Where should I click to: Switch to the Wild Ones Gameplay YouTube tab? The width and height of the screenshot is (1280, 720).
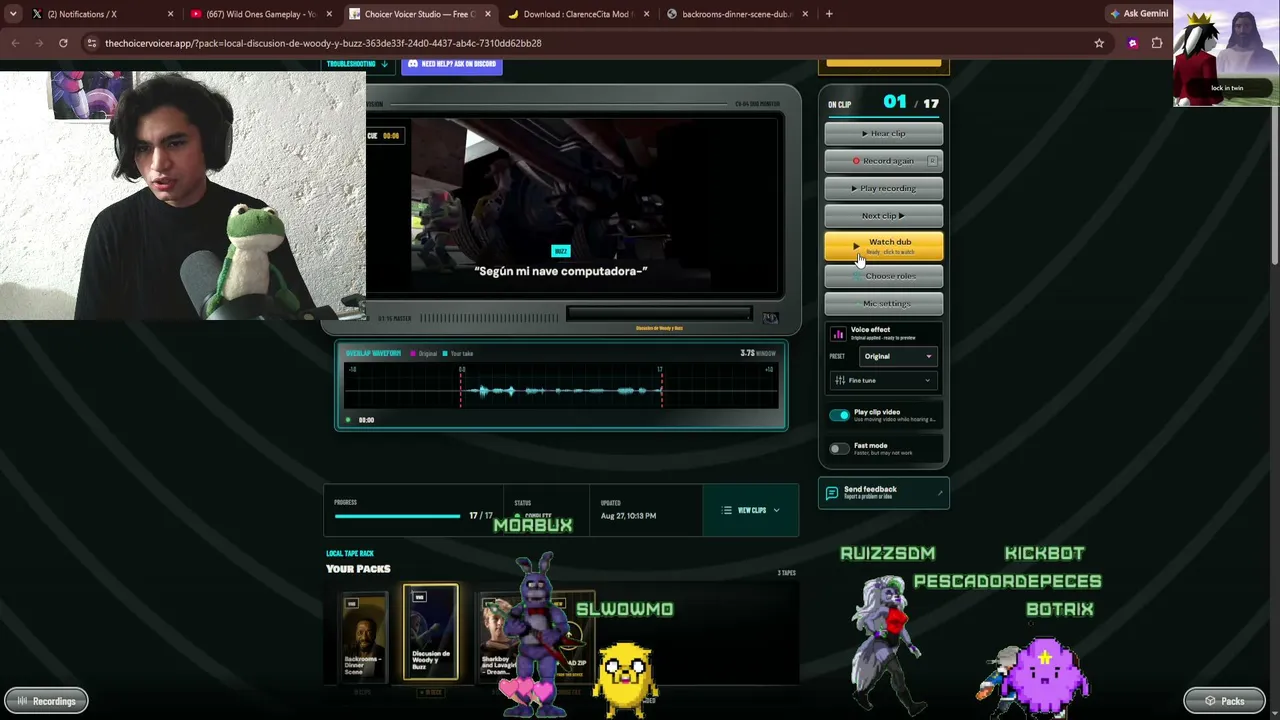point(262,14)
